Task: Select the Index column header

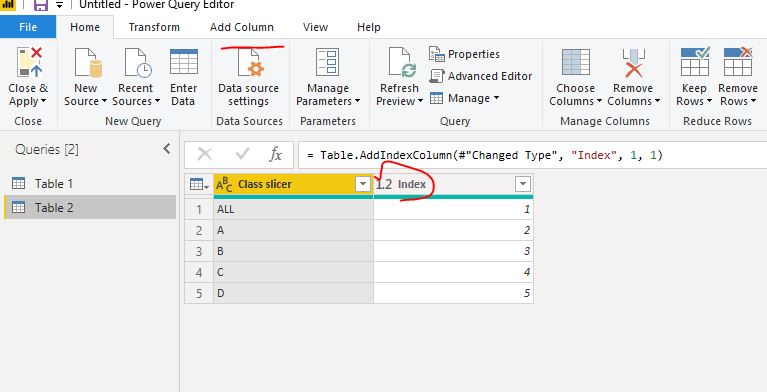Action: (453, 184)
